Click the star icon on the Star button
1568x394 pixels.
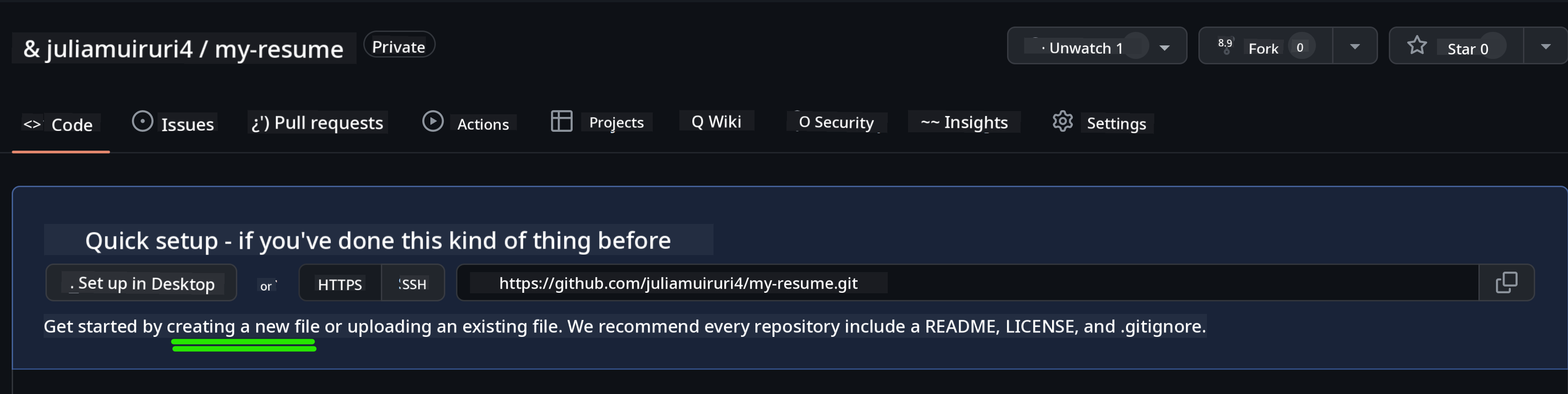pyautogui.click(x=1417, y=45)
